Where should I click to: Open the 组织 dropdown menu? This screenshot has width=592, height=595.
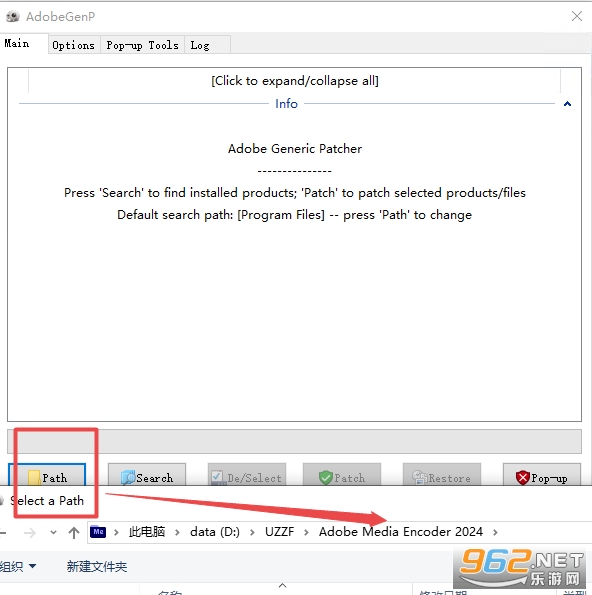[17, 567]
